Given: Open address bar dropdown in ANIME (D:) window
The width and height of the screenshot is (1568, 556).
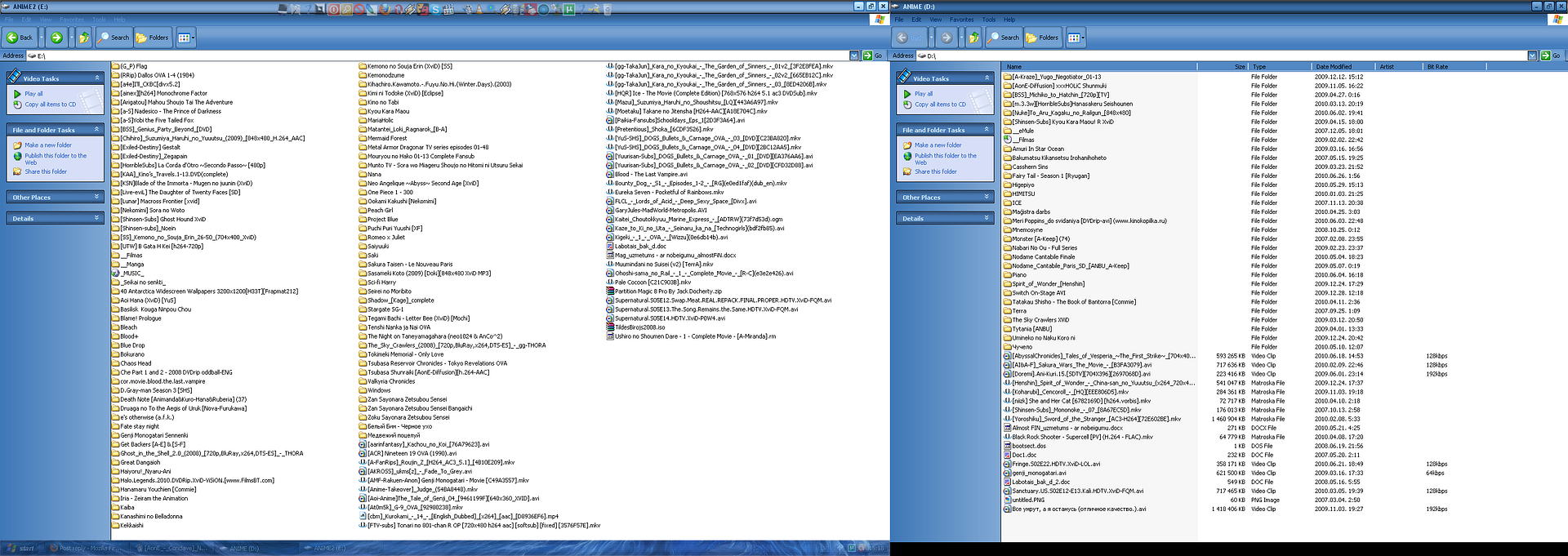Looking at the screenshot, I should tap(1532, 56).
